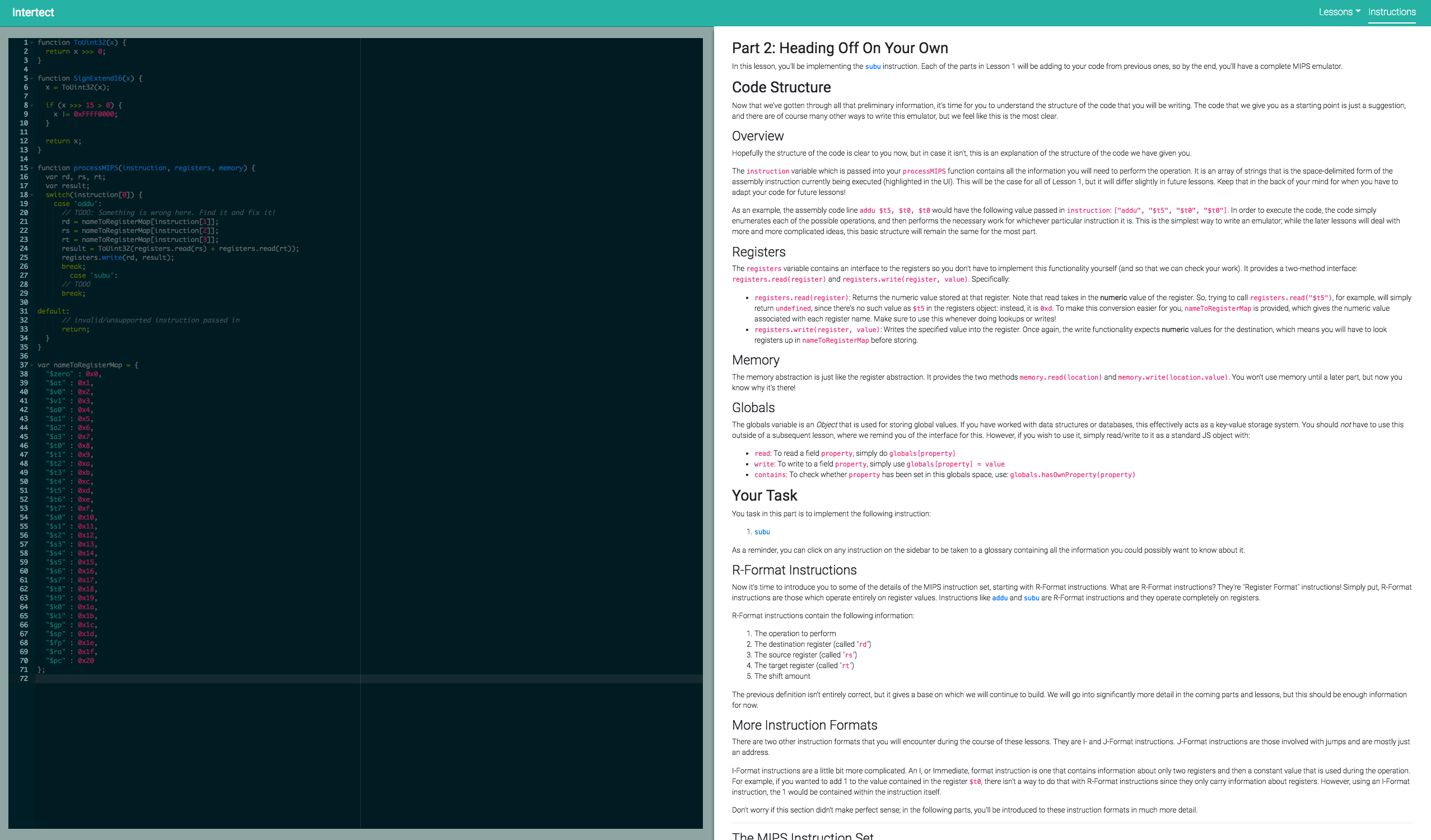Fold the if block at line 8
1431x840 pixels.
pos(32,105)
